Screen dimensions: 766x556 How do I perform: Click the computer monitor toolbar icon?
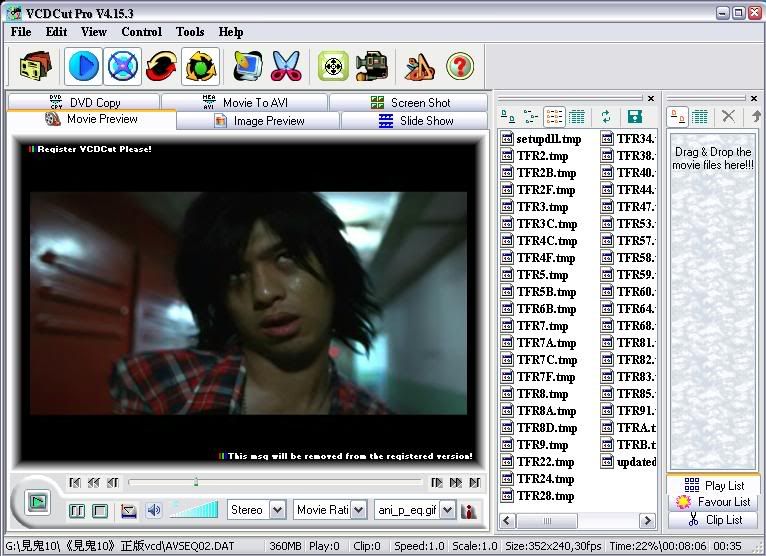coord(247,66)
